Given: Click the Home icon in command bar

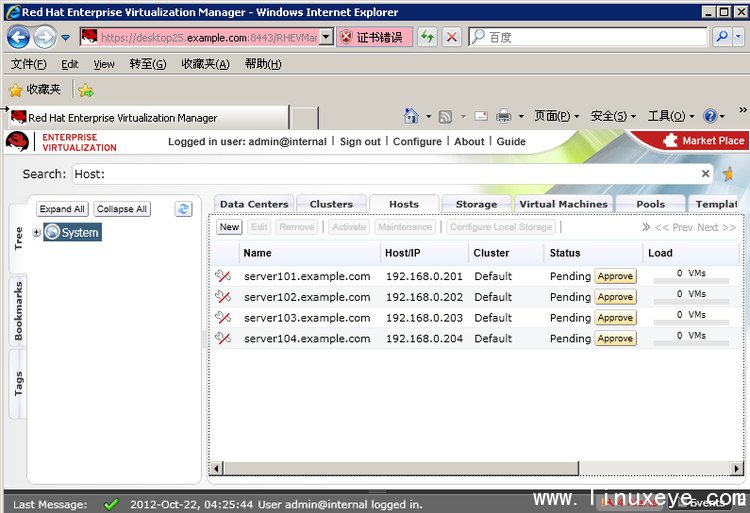Looking at the screenshot, I should point(411,116).
